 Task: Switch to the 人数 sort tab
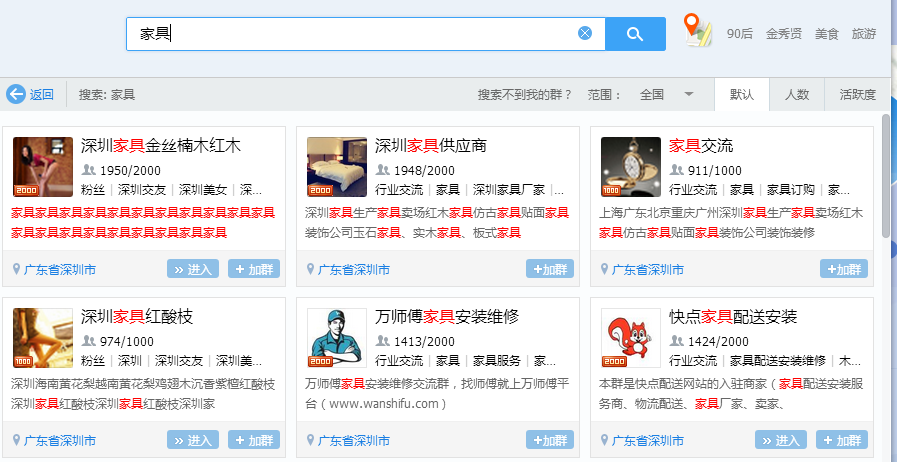pyautogui.click(x=796, y=94)
